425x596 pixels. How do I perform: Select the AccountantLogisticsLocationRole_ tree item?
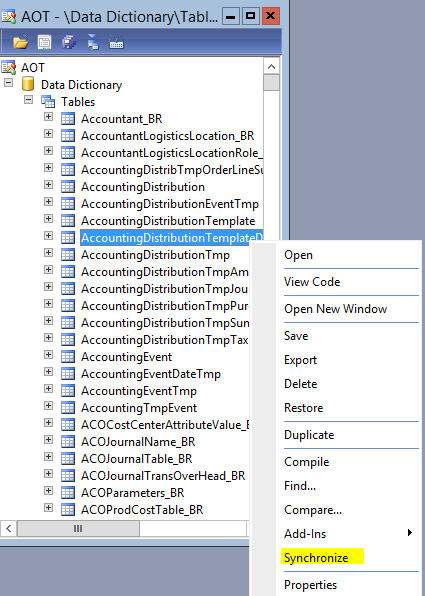click(x=172, y=153)
